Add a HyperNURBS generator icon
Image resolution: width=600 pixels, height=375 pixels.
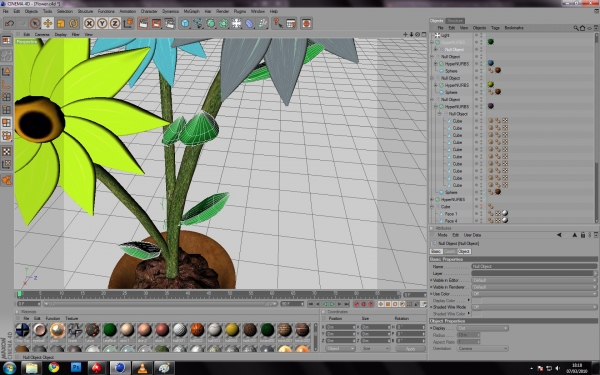click(x=211, y=23)
